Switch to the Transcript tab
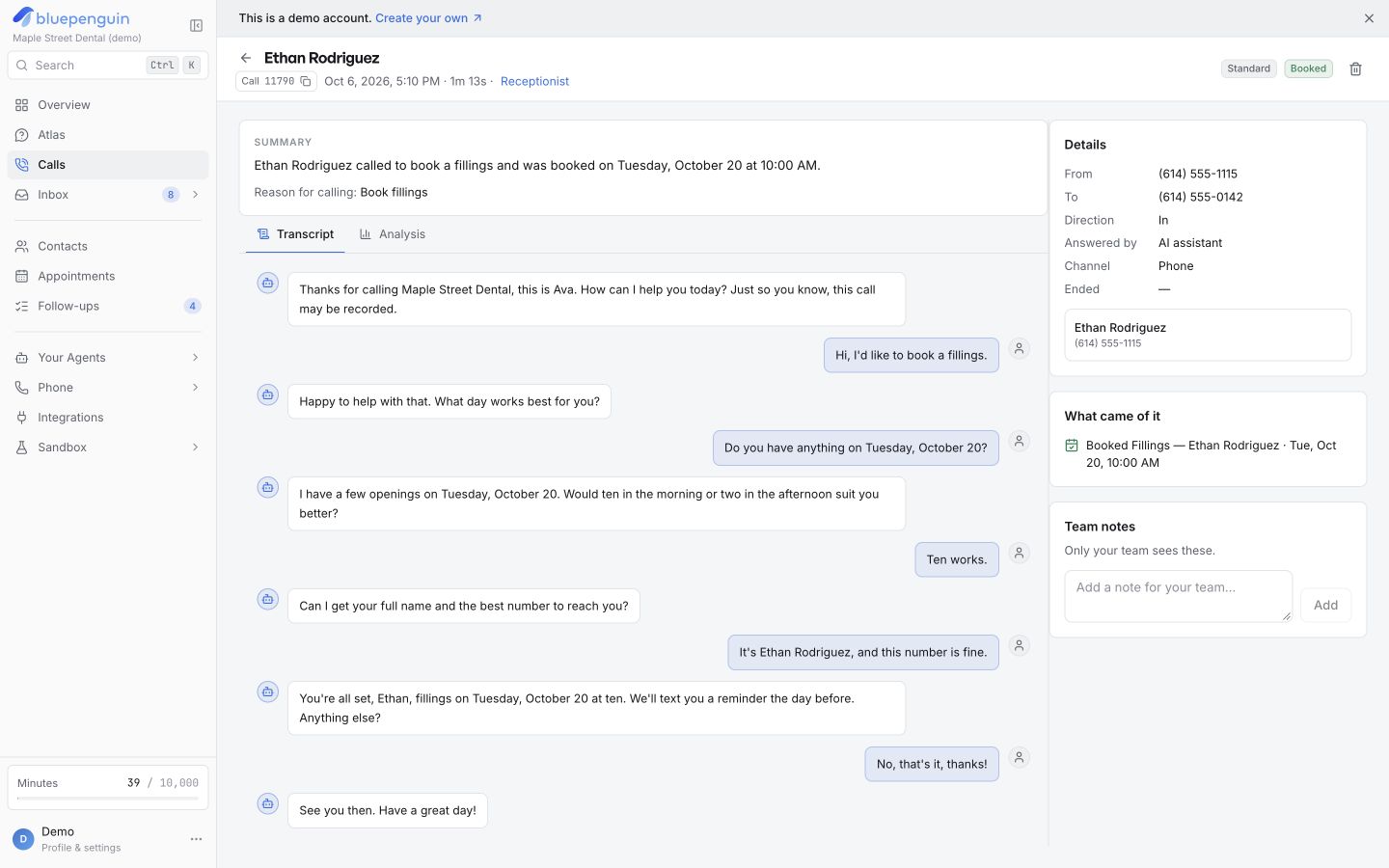 click(295, 234)
